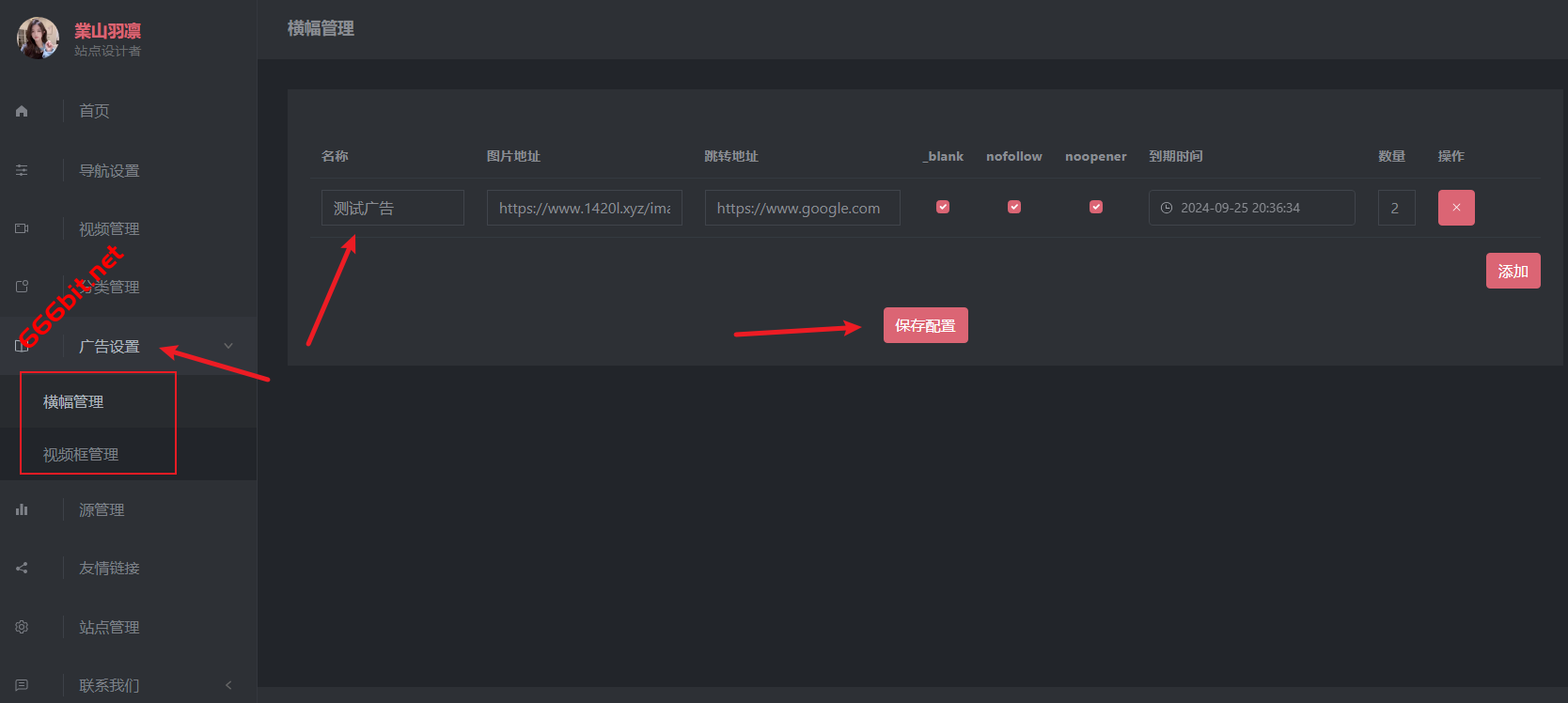
Task: Click the gear icon for 站点管理
Action: pos(22,627)
